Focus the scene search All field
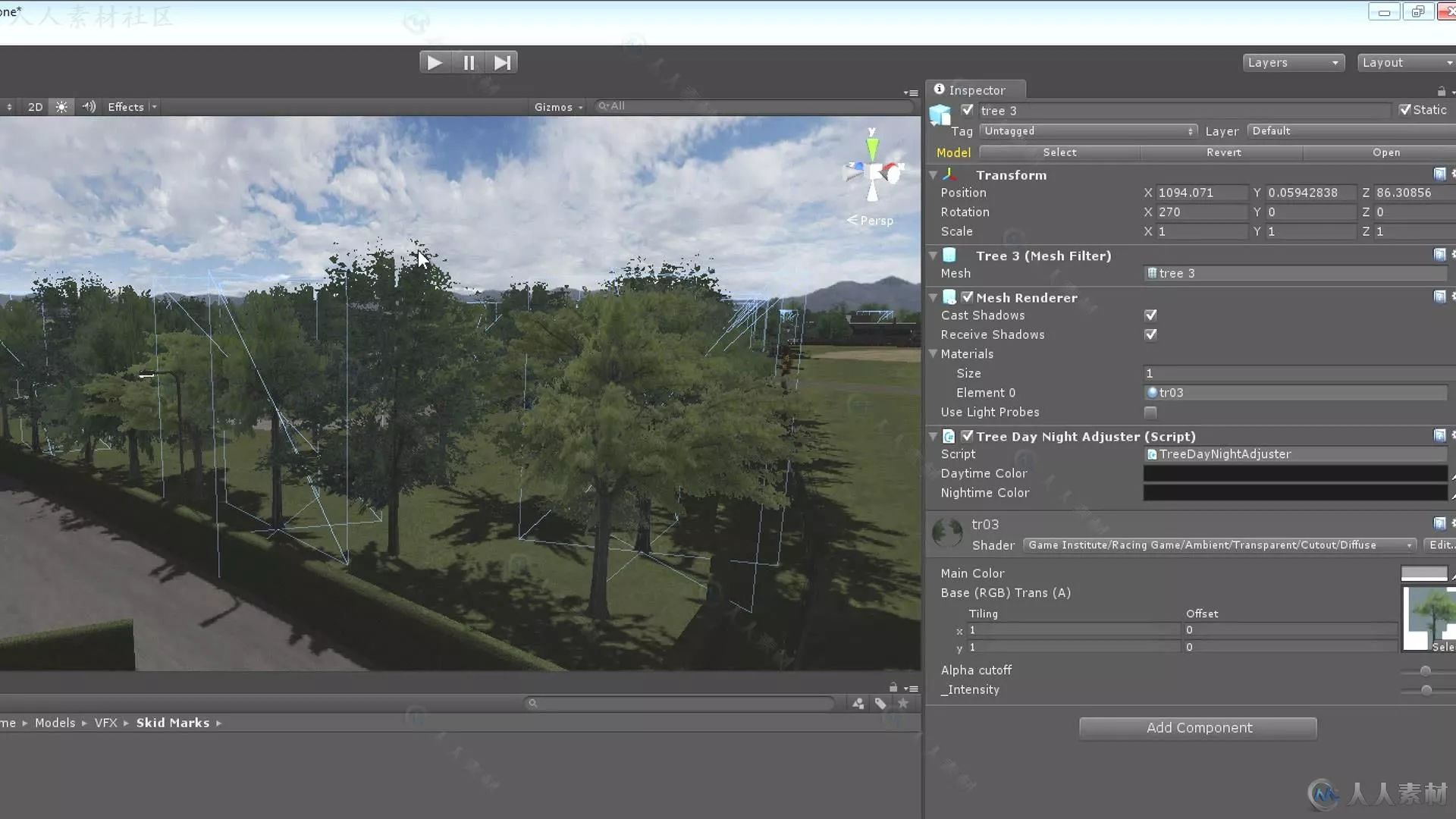 755,106
